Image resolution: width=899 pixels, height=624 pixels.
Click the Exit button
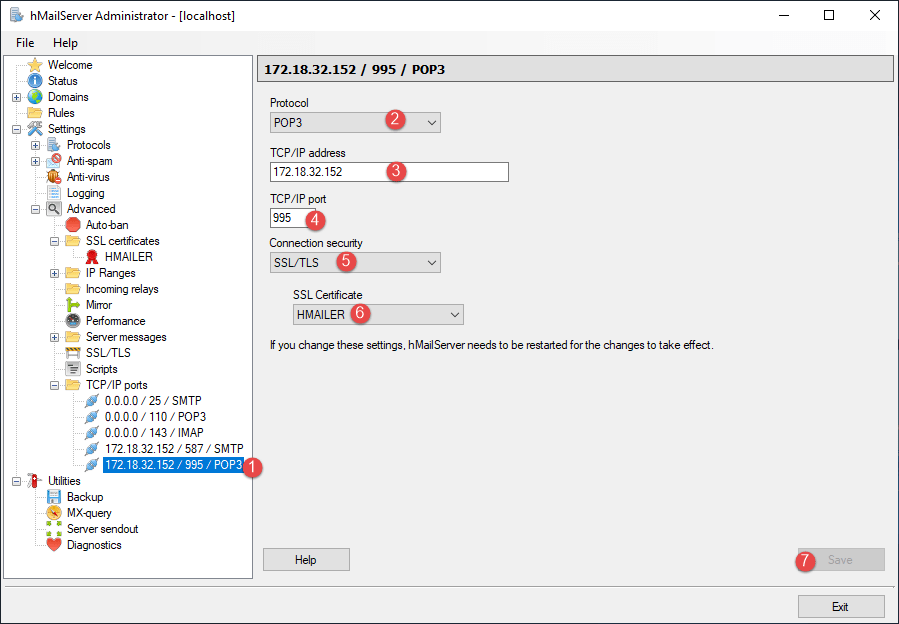[x=840, y=606]
